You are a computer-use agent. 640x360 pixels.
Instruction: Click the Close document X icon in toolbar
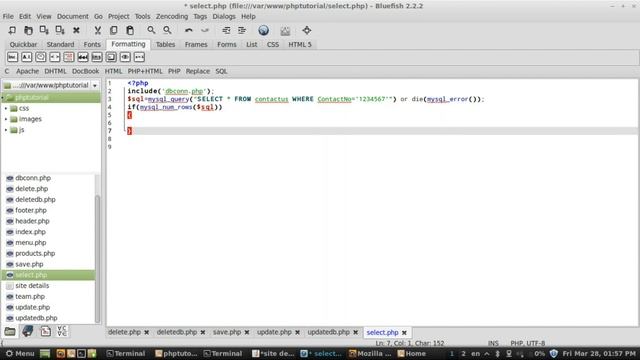(x=76, y=30)
